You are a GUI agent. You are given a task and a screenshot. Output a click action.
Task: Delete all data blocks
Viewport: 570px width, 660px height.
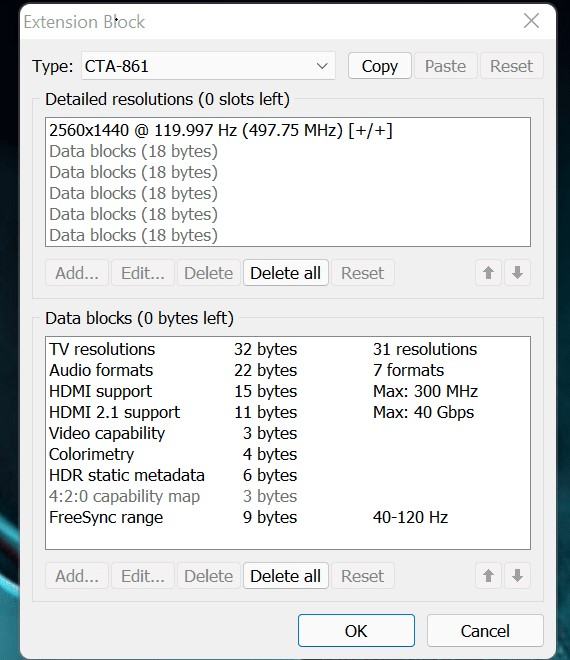[285, 575]
